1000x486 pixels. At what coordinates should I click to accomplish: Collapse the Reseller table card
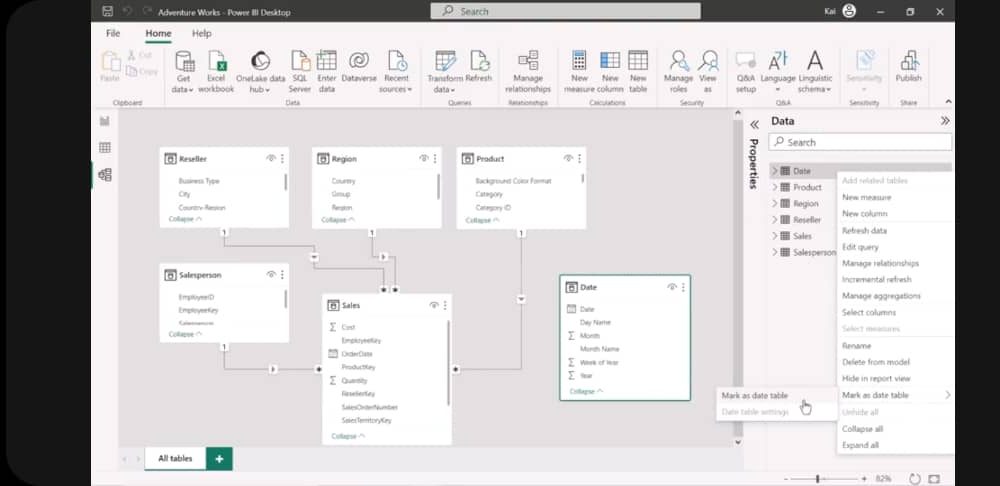tap(185, 219)
